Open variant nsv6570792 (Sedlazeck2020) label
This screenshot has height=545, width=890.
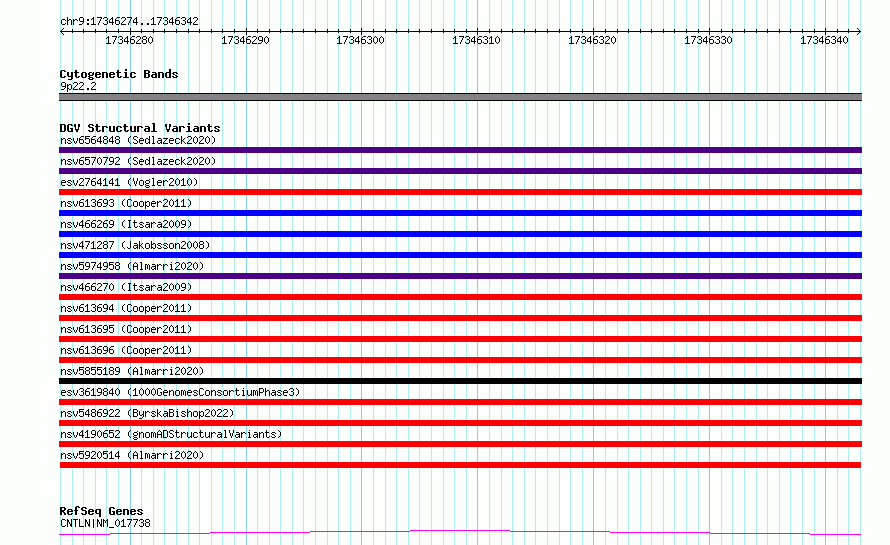(x=138, y=161)
